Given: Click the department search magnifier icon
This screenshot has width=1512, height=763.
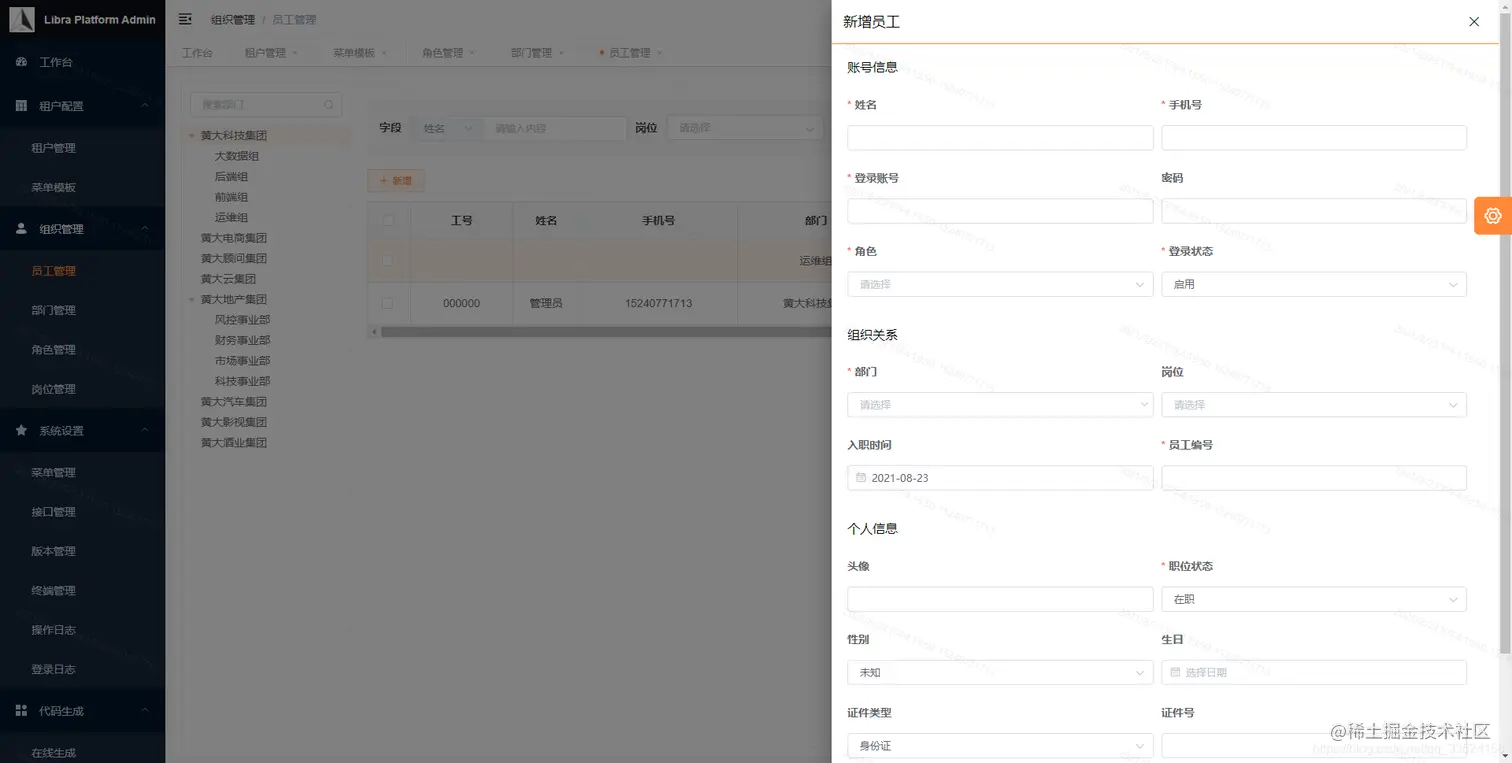Looking at the screenshot, I should 329,104.
